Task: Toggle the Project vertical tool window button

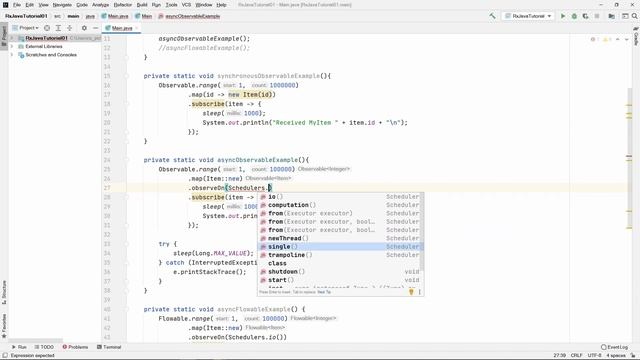Action: pos(4,37)
